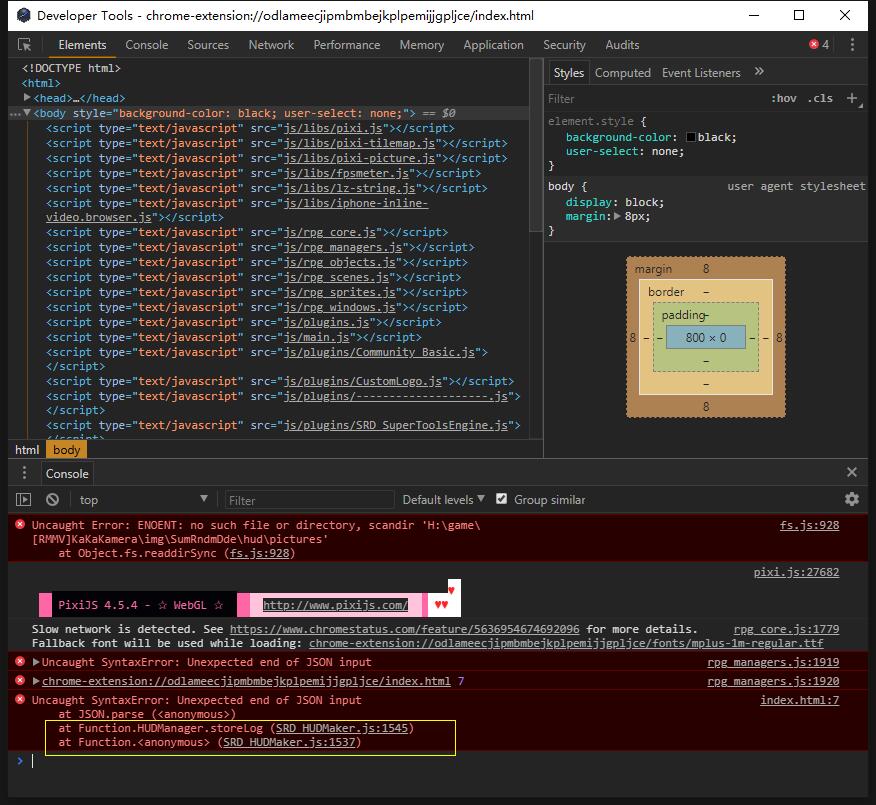The image size is (876, 805).
Task: Open the console drawer three-dot menu
Action: point(24,473)
